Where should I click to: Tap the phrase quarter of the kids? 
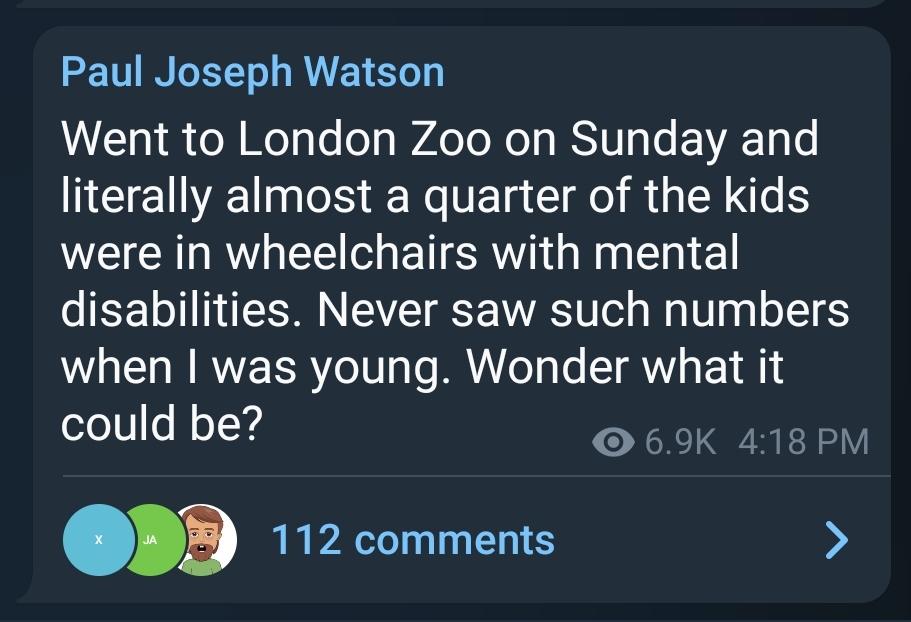[x=616, y=197]
